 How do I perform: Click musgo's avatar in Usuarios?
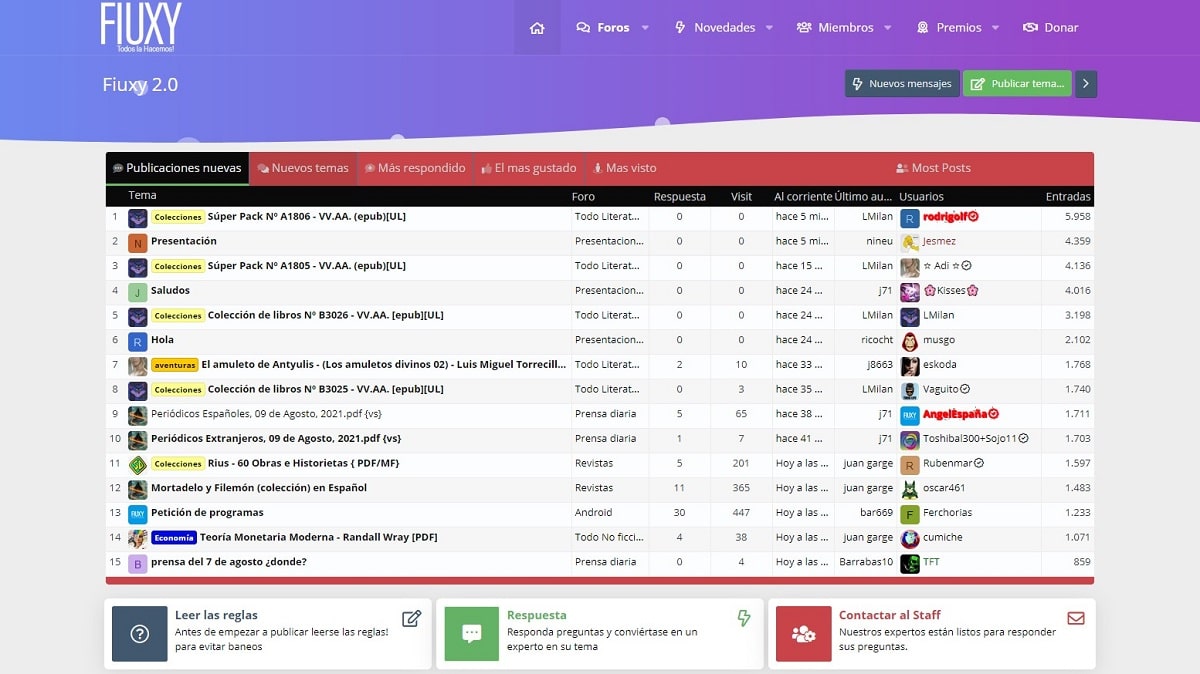pos(910,342)
